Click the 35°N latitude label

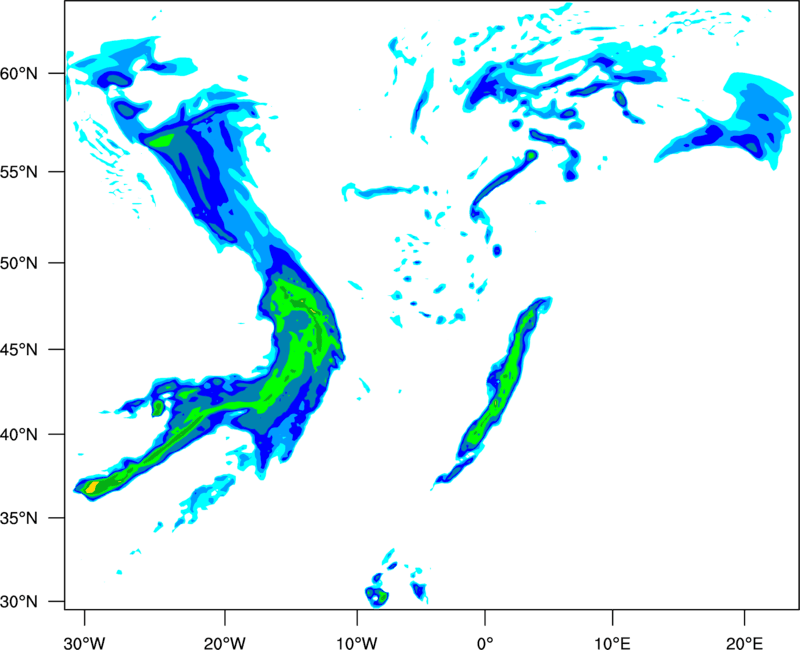point(19,518)
